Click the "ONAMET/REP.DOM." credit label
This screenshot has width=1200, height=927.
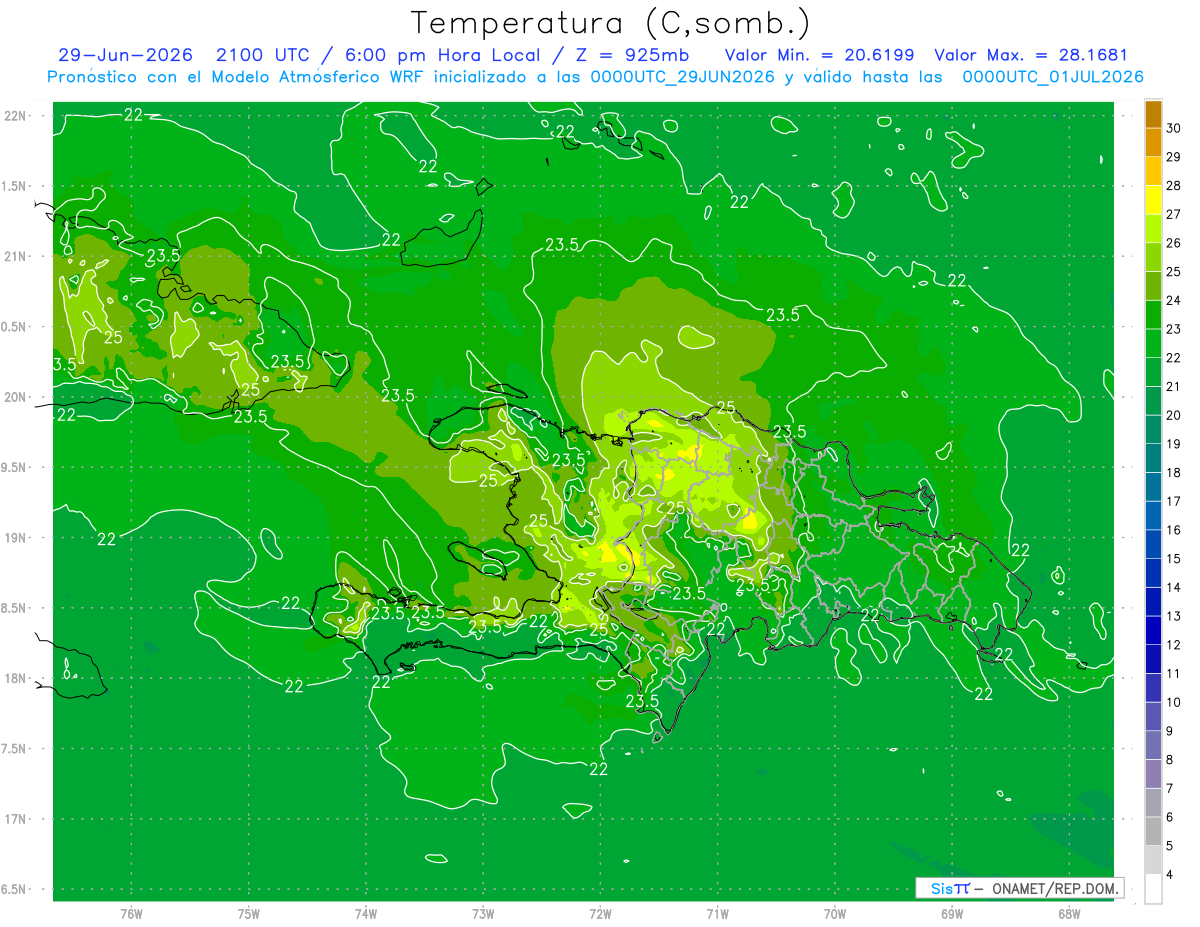1054,888
